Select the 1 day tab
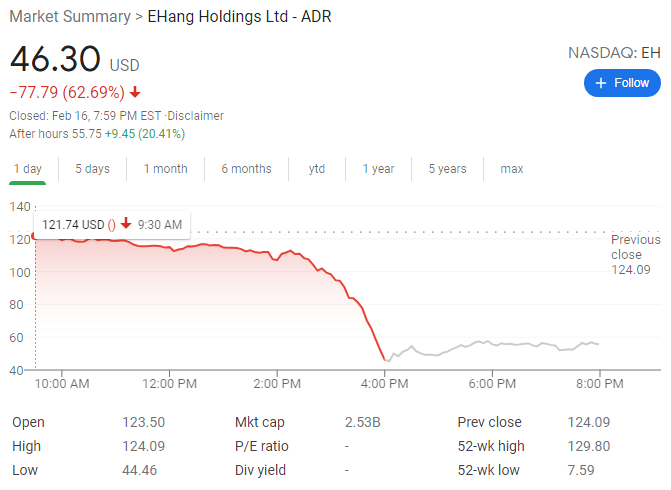The image size is (671, 490). [28, 169]
